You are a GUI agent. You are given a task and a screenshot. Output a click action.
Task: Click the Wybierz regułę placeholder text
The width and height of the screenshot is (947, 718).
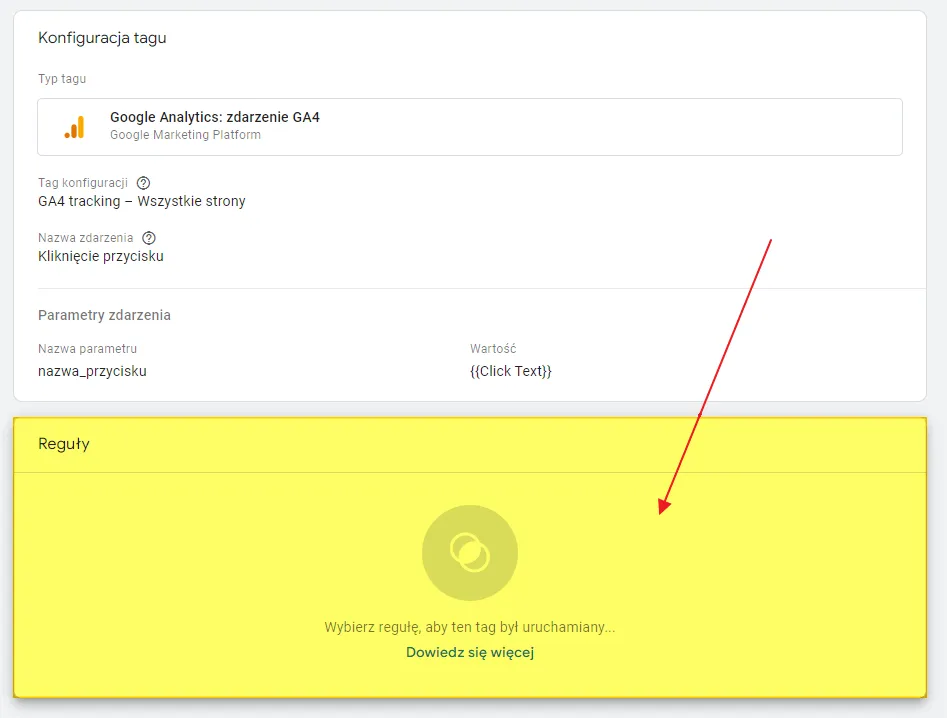click(470, 627)
